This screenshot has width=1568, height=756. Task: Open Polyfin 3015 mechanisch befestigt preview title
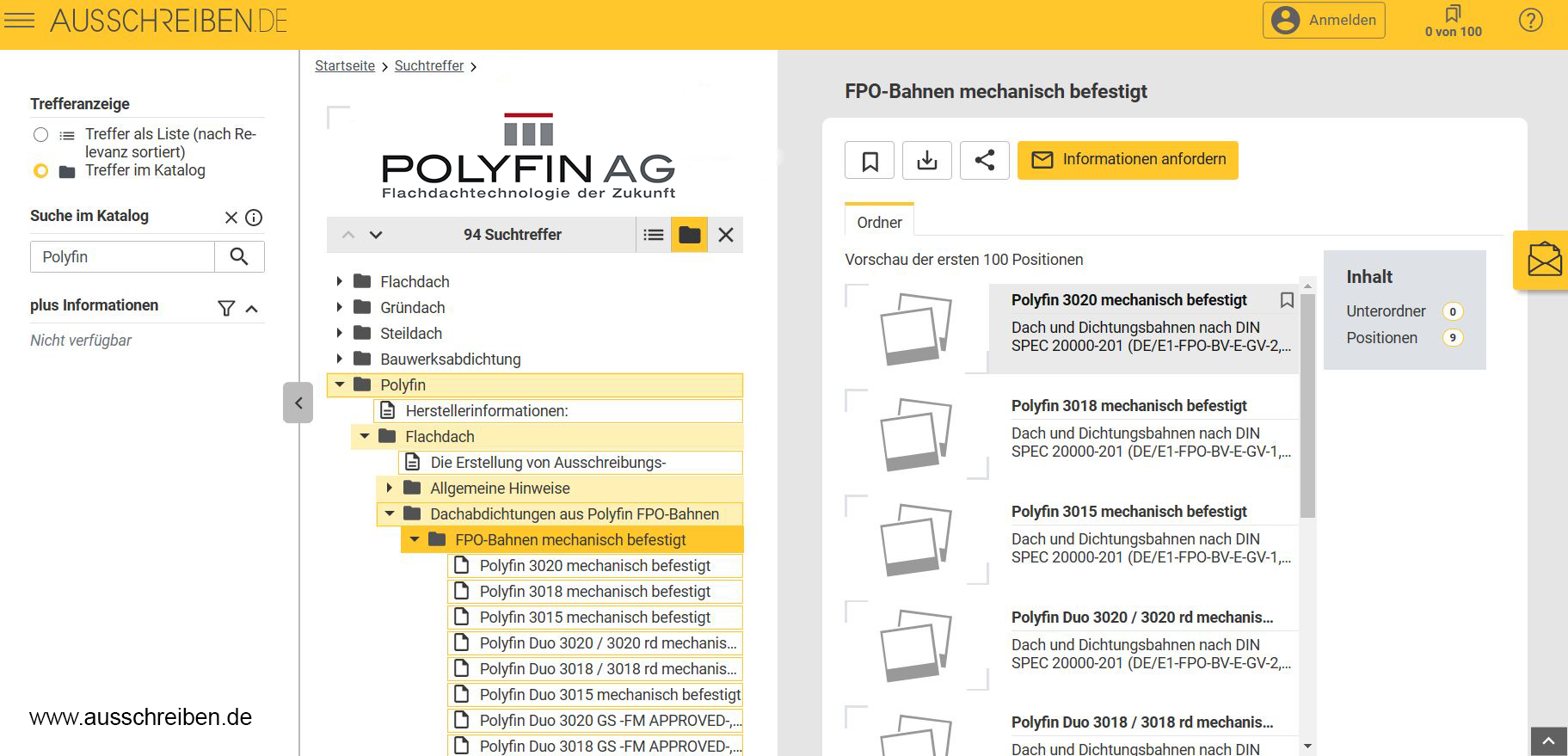coord(1128,512)
